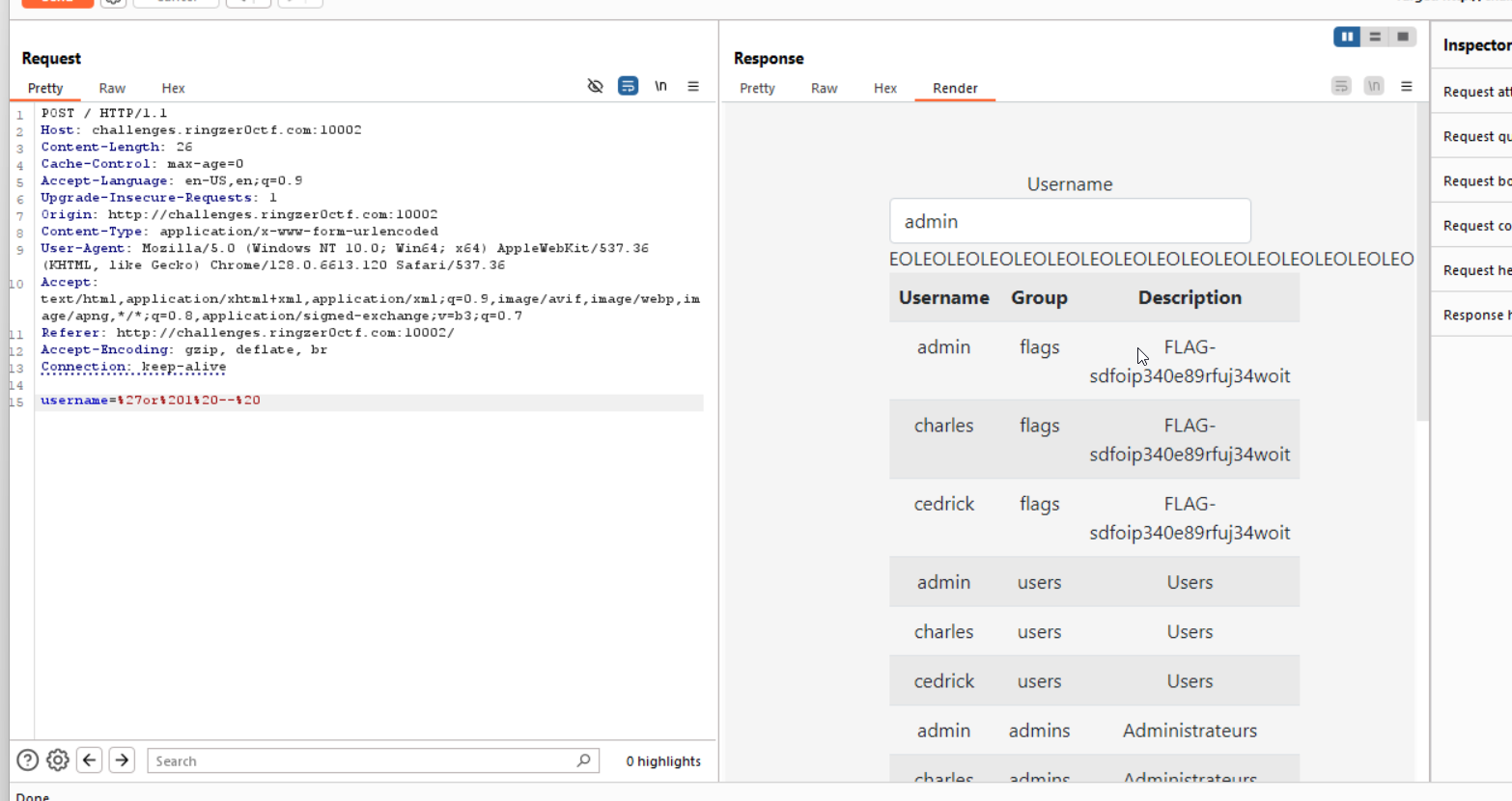1512x801 pixels.
Task: Open the Response panel hamburger options menu
Action: 1407,86
